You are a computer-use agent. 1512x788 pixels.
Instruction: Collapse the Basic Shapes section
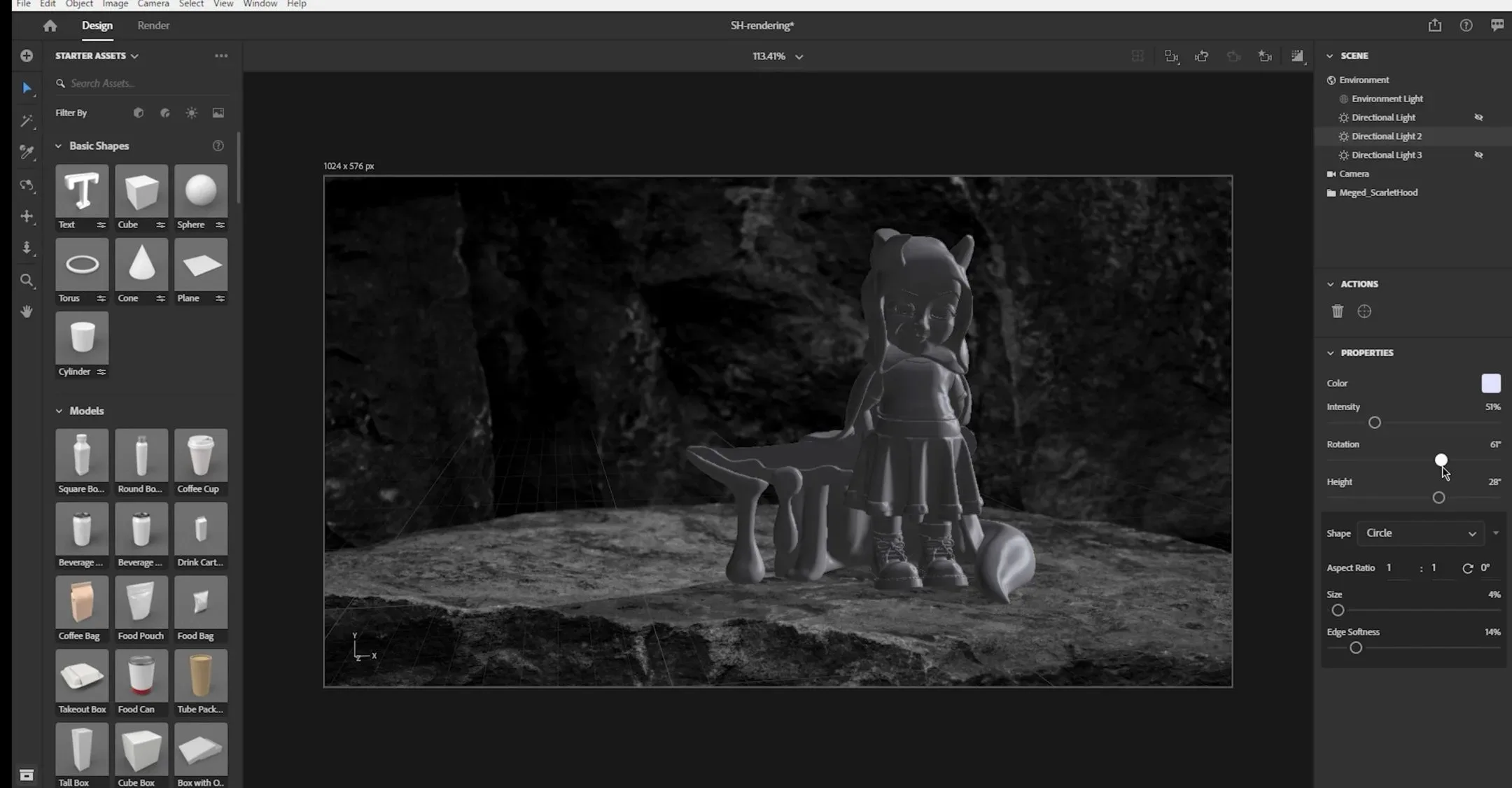pyautogui.click(x=59, y=146)
